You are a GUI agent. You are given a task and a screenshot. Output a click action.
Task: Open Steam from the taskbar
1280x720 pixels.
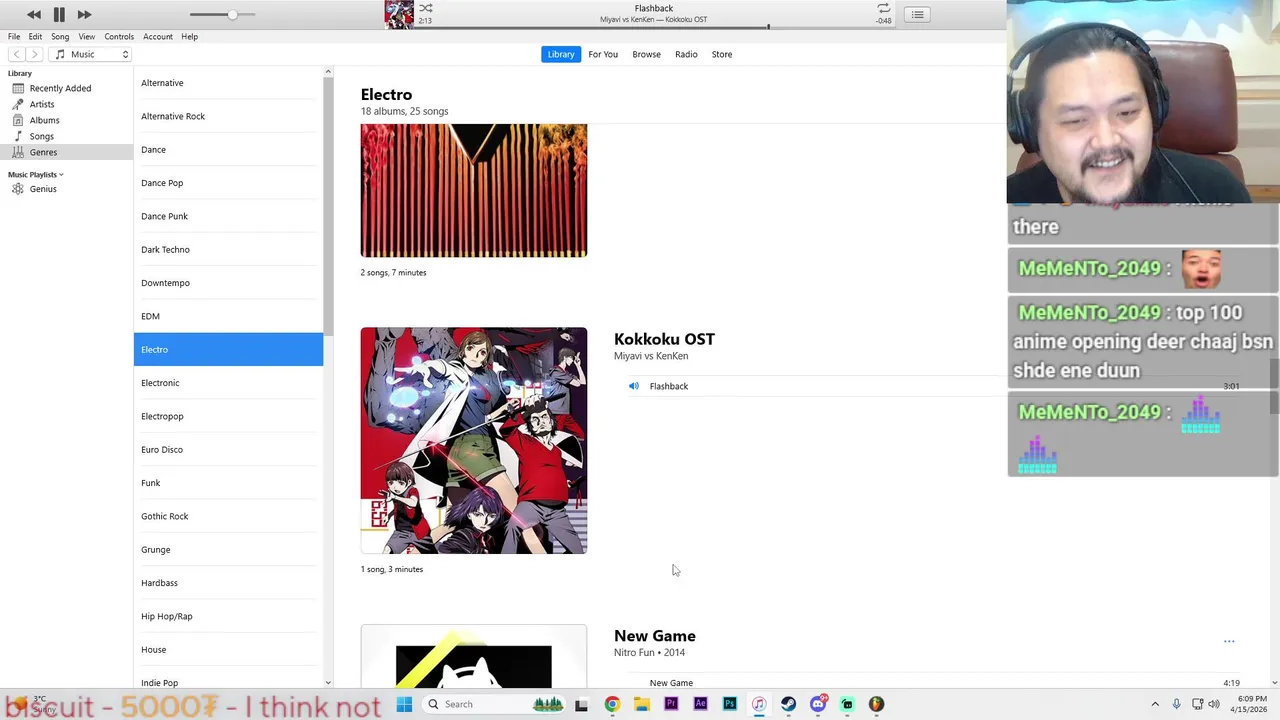(788, 704)
